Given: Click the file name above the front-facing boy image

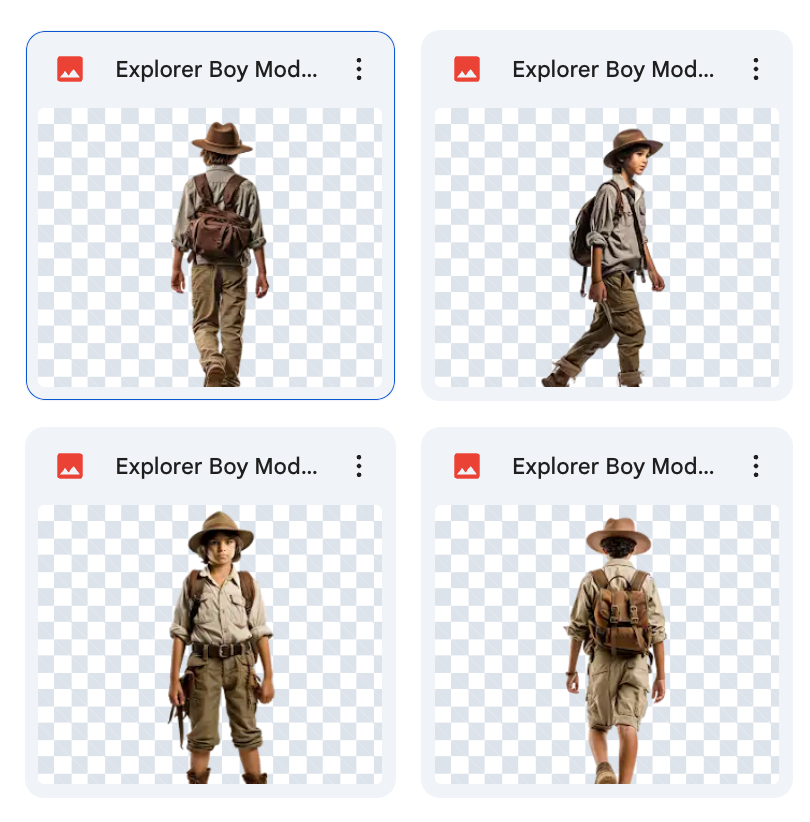Looking at the screenshot, I should pyautogui.click(x=216, y=466).
